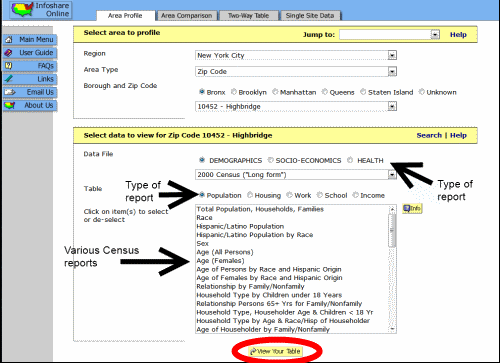
Task: Click the View Your Table button
Action: [276, 351]
